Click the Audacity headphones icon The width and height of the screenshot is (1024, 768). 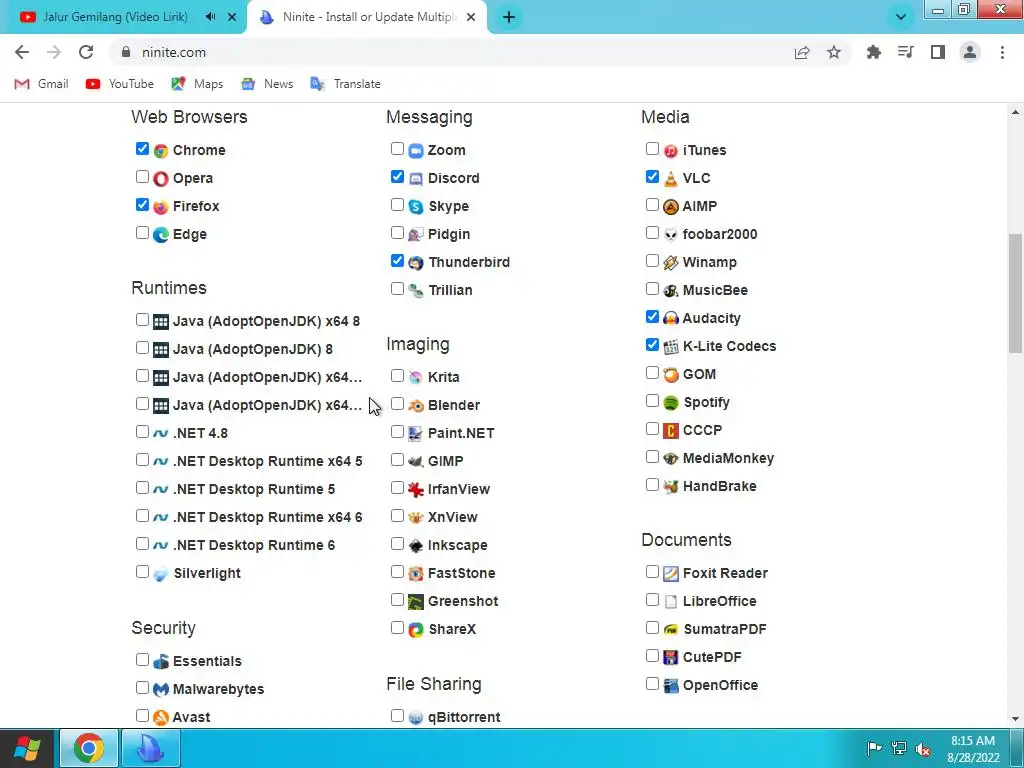[x=671, y=319]
